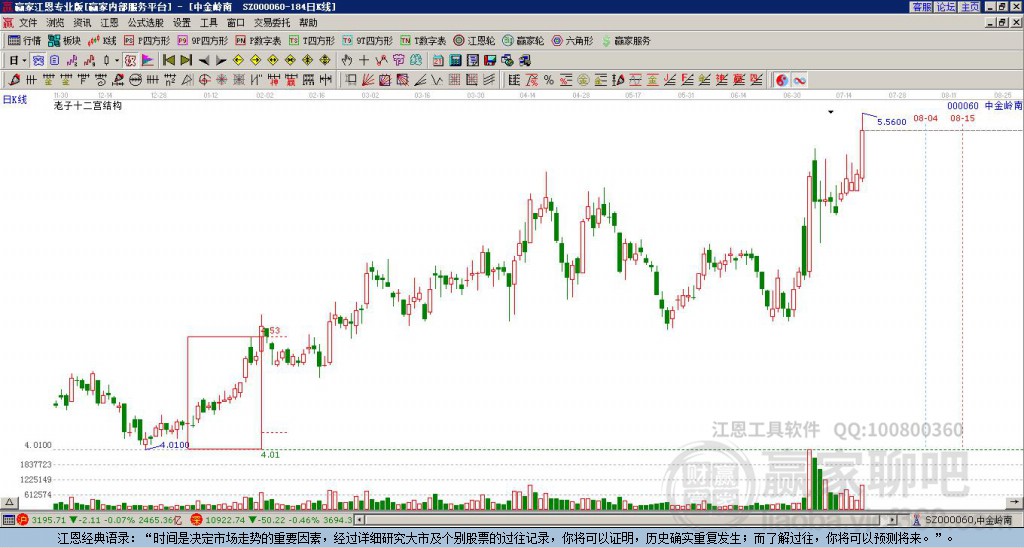The image size is (1024, 548).
Task: Open the 论坛 forum link
Action: pos(946,7)
